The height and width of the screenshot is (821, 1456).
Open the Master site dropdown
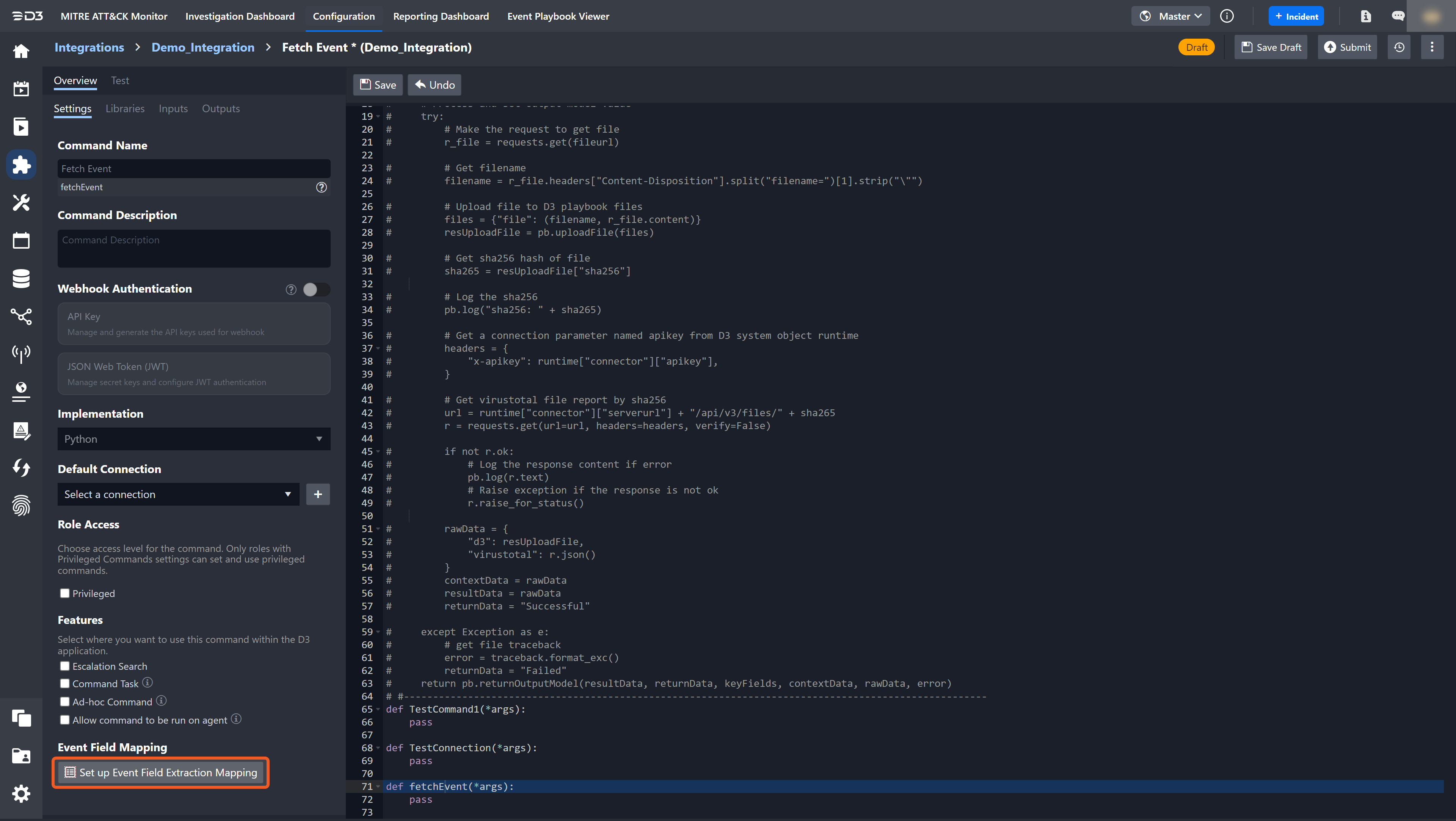tap(1170, 16)
